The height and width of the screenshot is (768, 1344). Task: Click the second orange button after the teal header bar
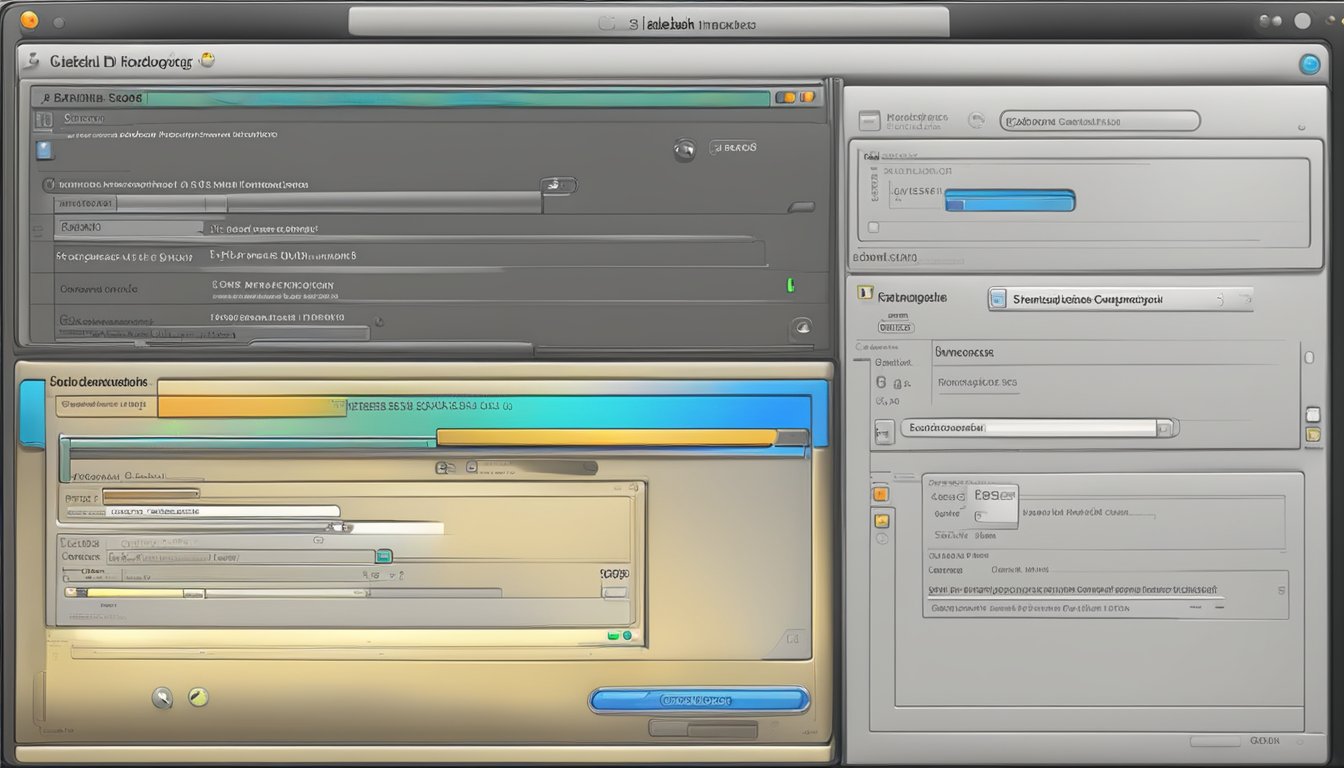click(807, 98)
